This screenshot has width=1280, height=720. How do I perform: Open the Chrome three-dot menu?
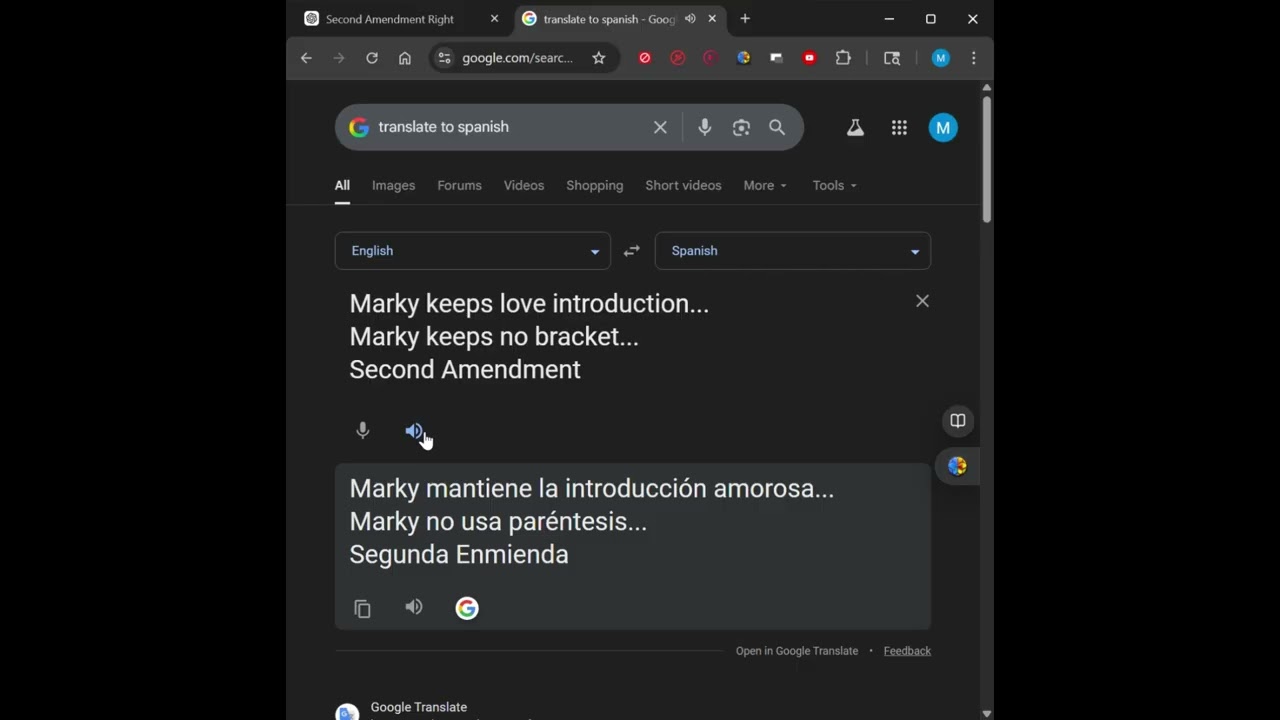pos(973,58)
